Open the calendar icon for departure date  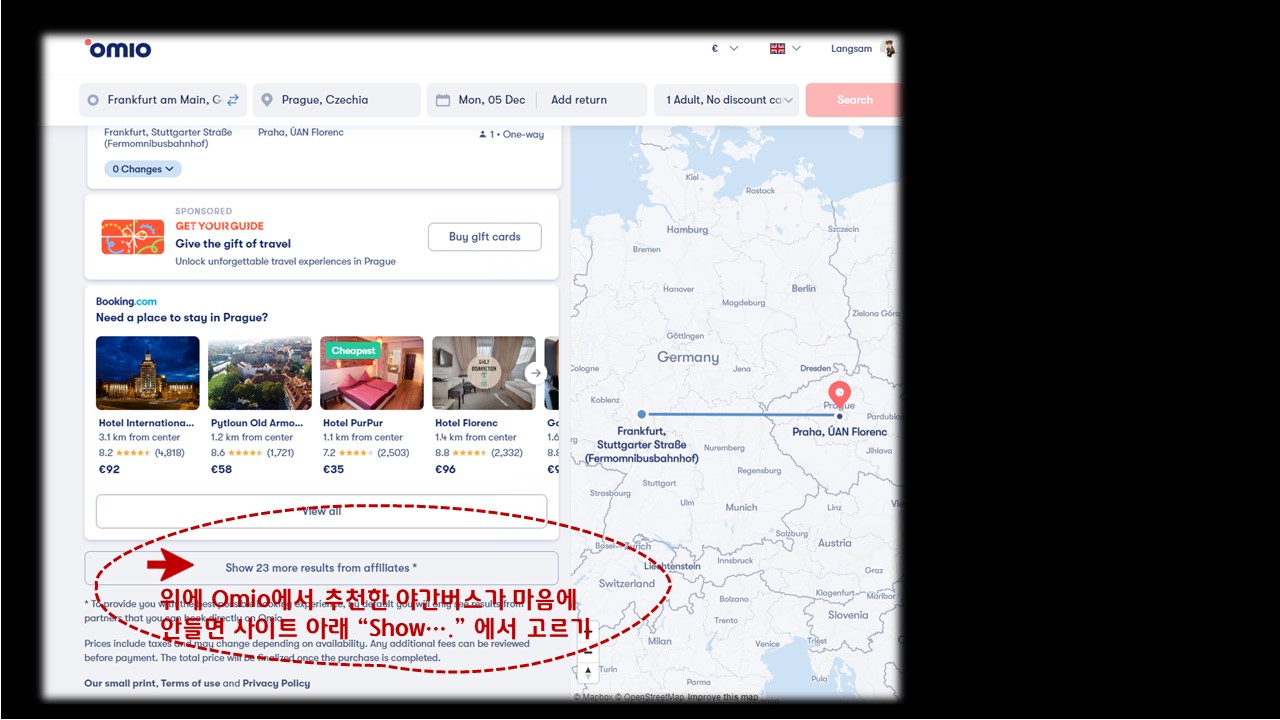pos(443,100)
